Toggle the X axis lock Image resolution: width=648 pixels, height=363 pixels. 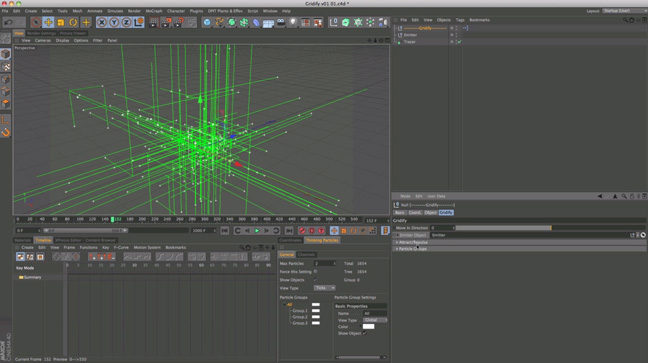coord(102,22)
